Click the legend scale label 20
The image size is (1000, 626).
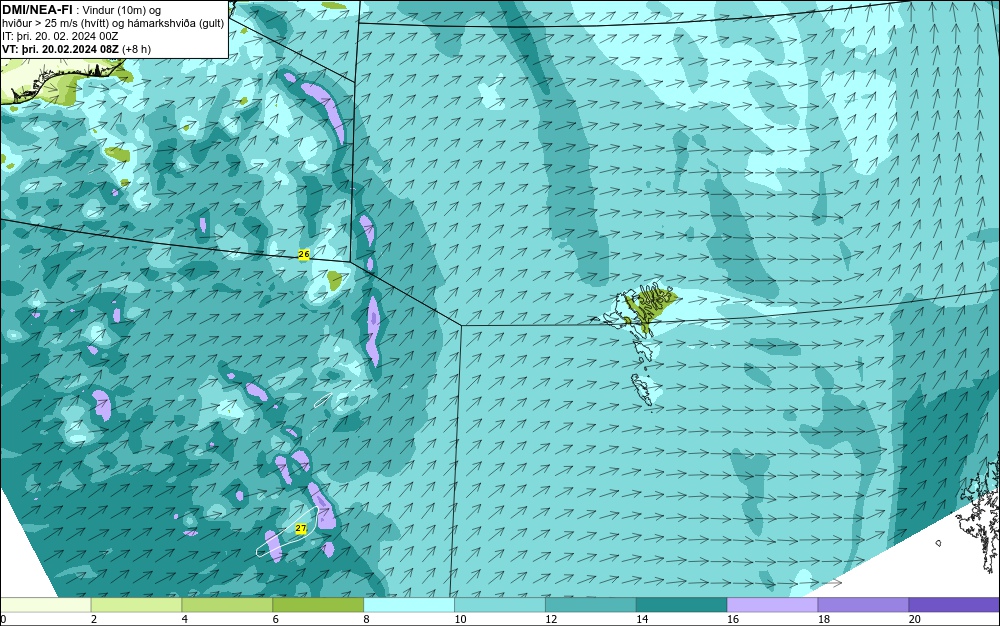coord(915,619)
